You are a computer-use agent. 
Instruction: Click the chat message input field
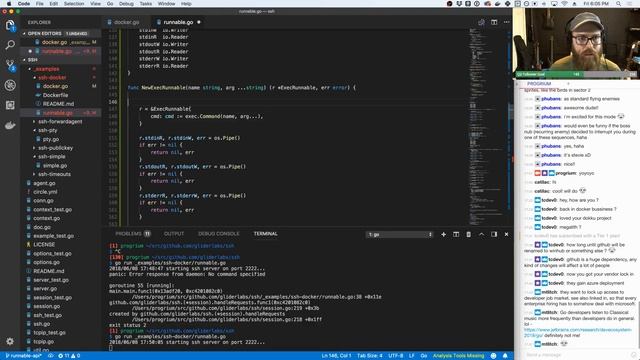coord(579,355)
